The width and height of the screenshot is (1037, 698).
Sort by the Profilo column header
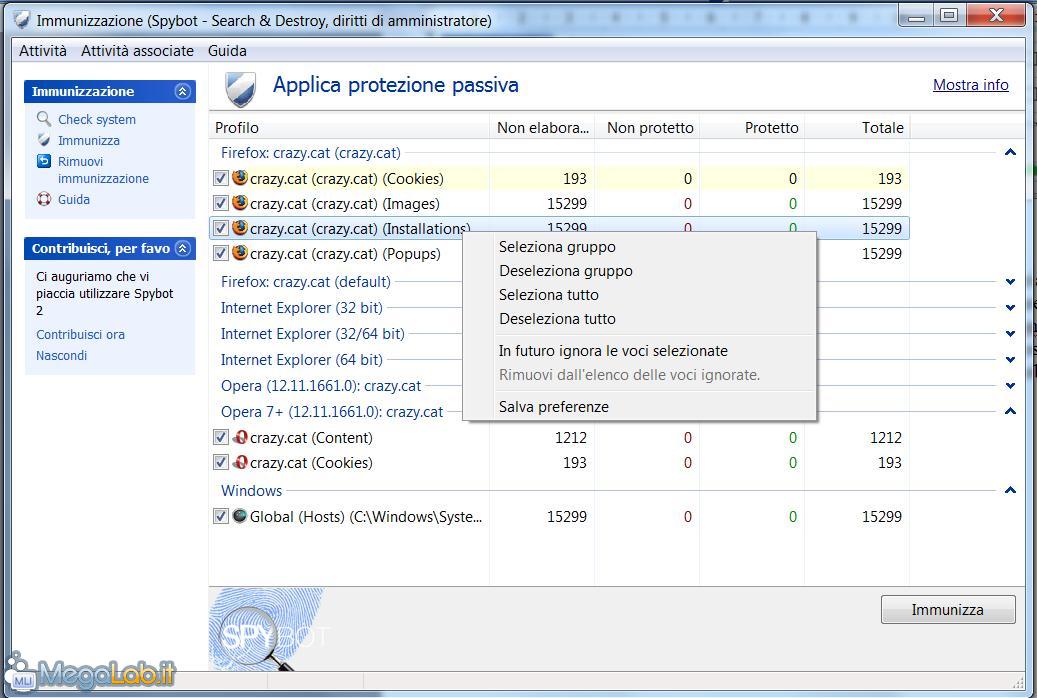pos(349,128)
